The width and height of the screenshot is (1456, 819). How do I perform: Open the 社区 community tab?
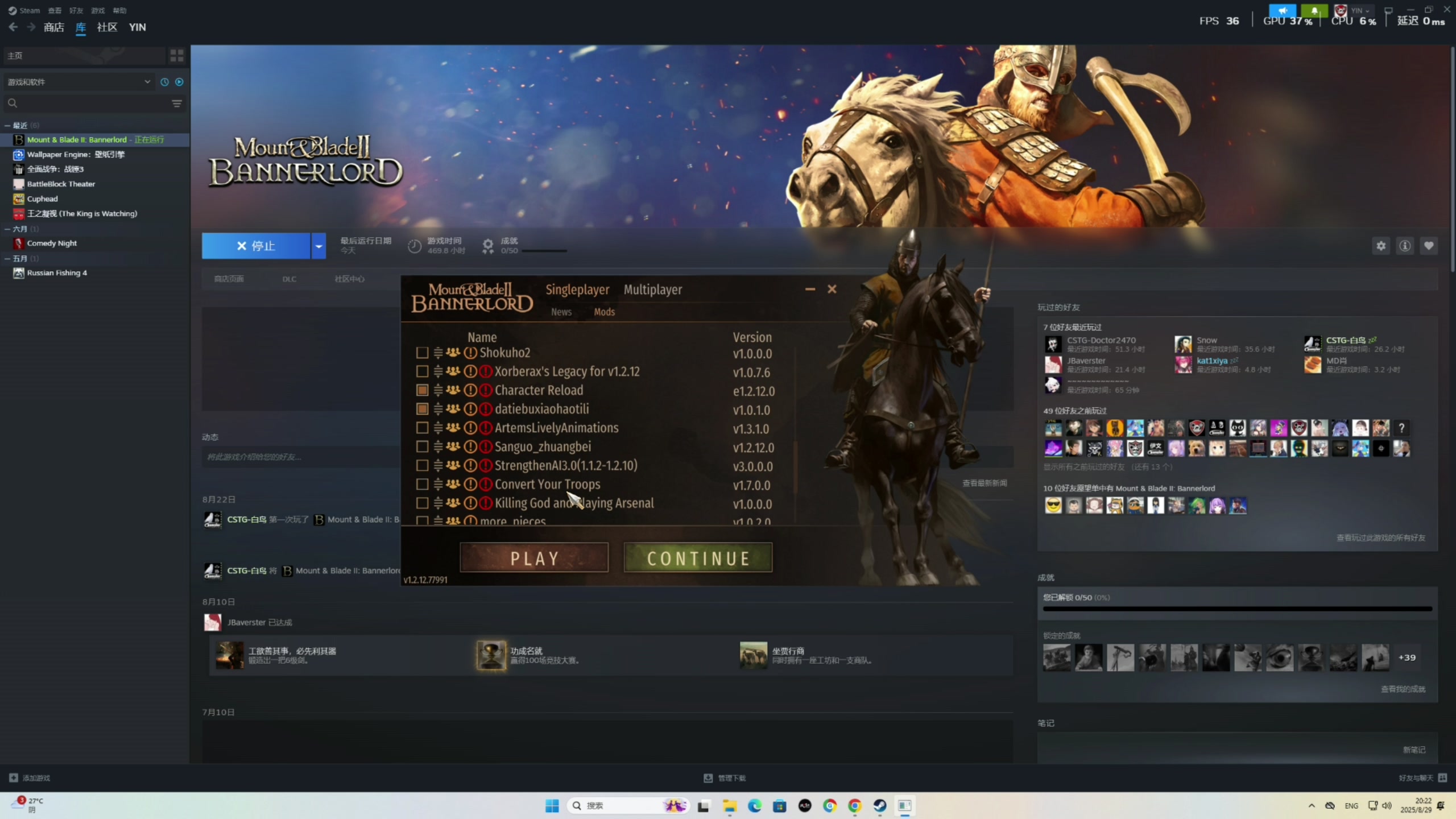[107, 27]
